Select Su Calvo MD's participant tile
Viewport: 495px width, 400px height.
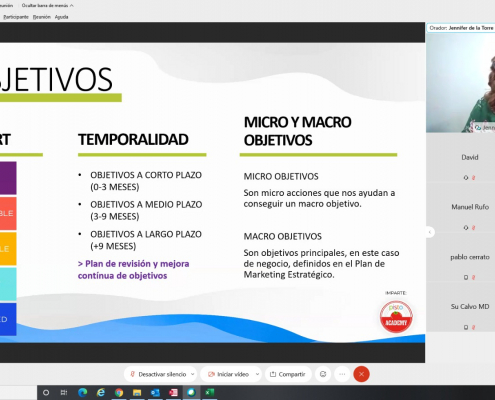461,307
